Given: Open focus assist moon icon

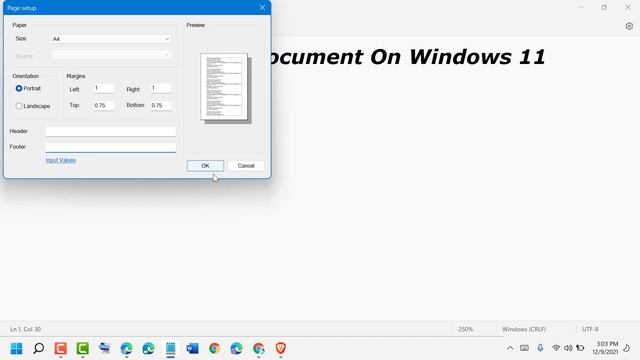Looking at the screenshot, I should point(627,348).
